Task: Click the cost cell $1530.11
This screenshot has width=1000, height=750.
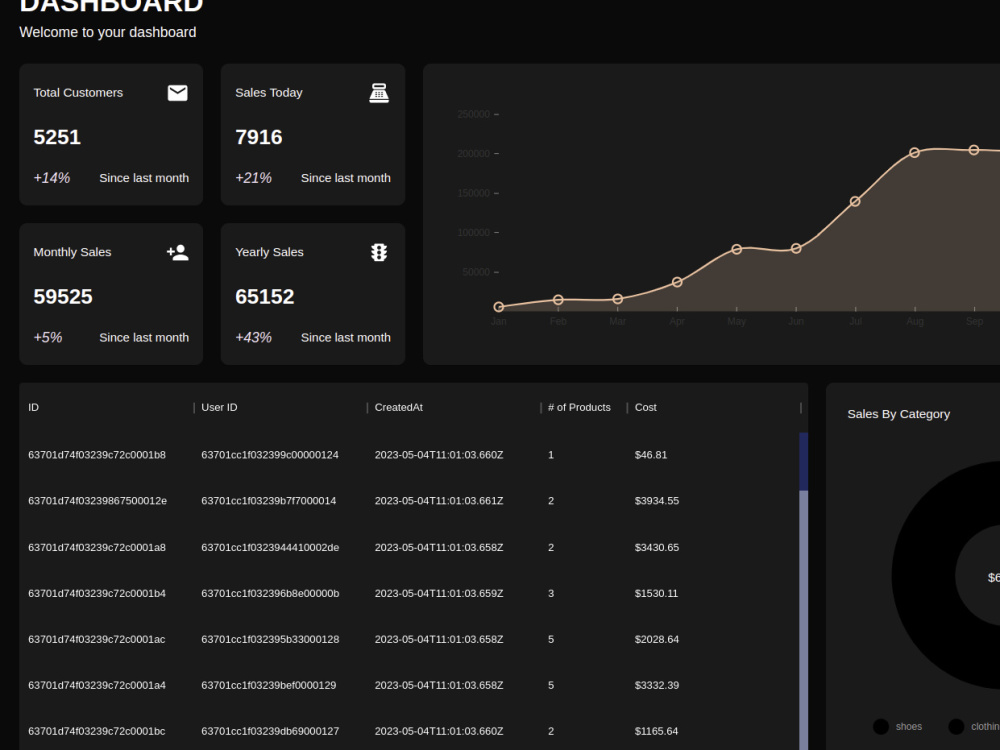Action: point(656,593)
